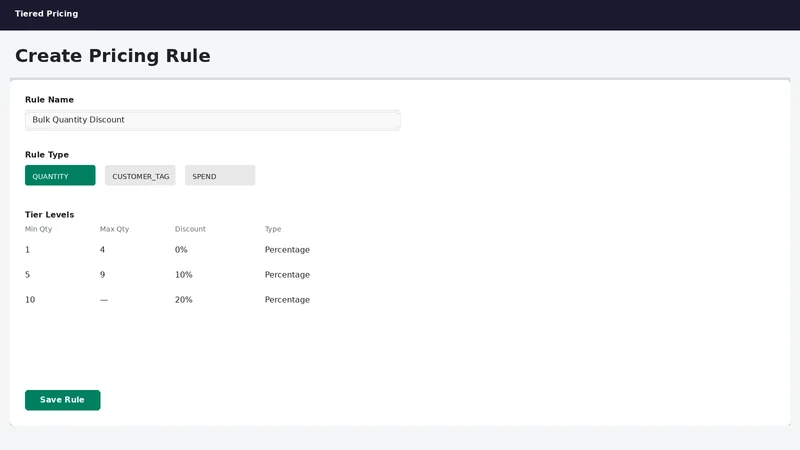Click Percentage type in the 0% row

287,249
